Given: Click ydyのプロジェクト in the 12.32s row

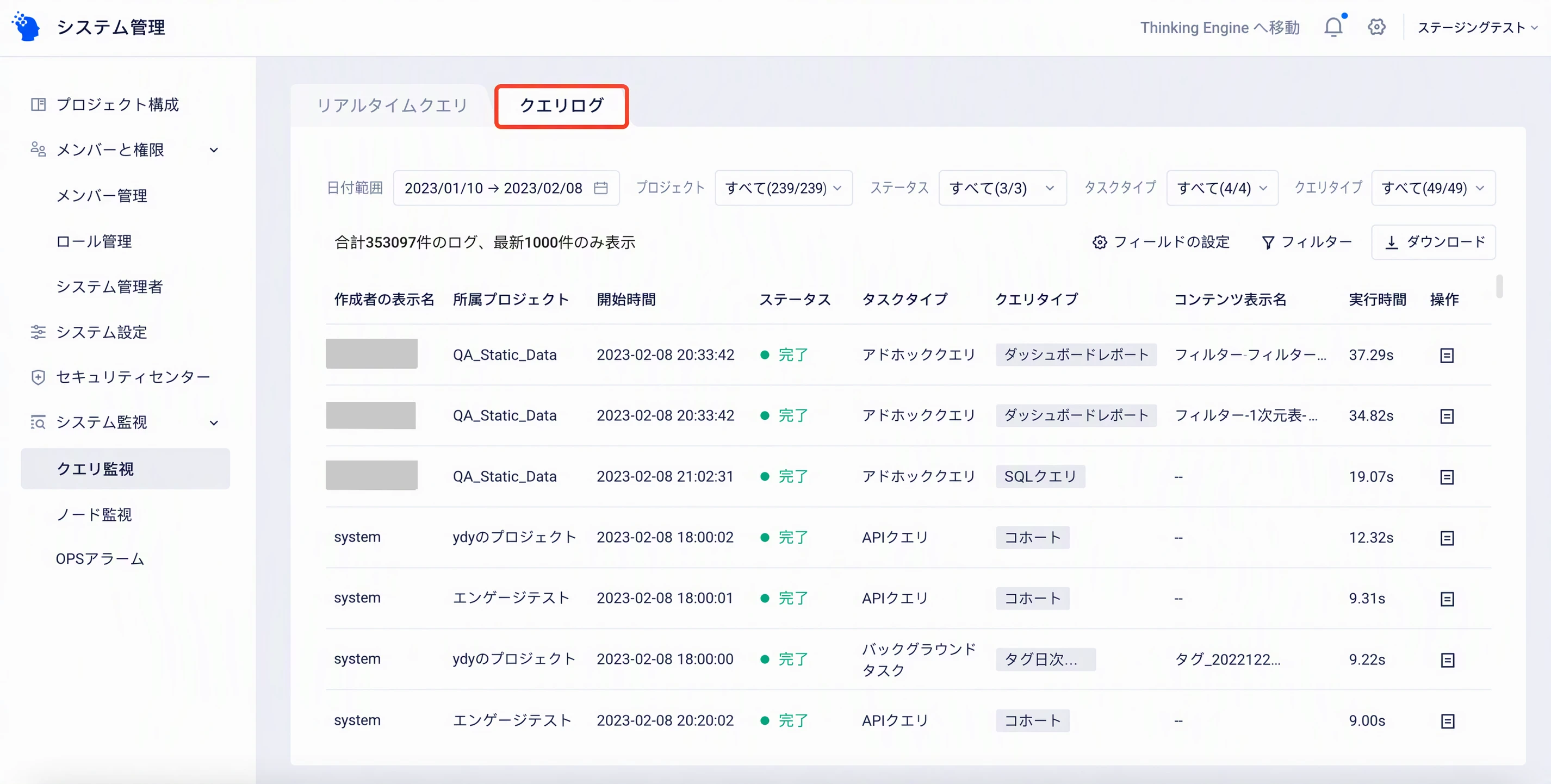Looking at the screenshot, I should 515,537.
